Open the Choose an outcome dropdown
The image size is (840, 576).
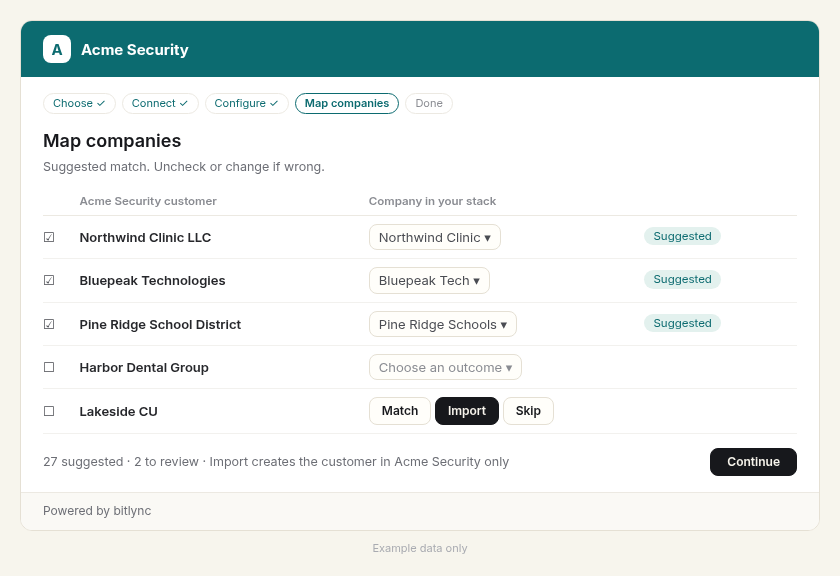coord(445,368)
